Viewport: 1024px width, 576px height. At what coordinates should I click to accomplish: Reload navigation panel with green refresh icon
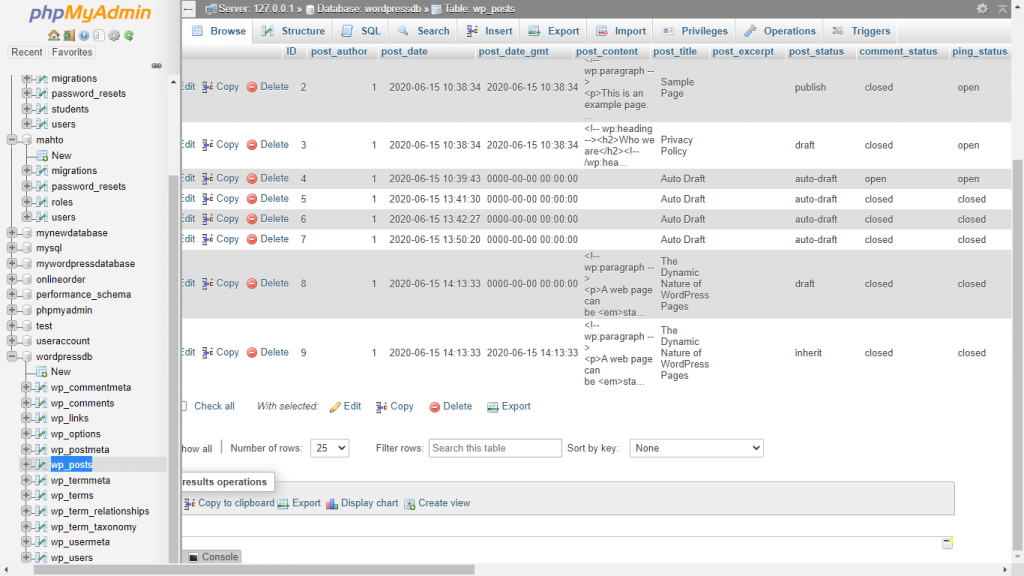[x=129, y=36]
